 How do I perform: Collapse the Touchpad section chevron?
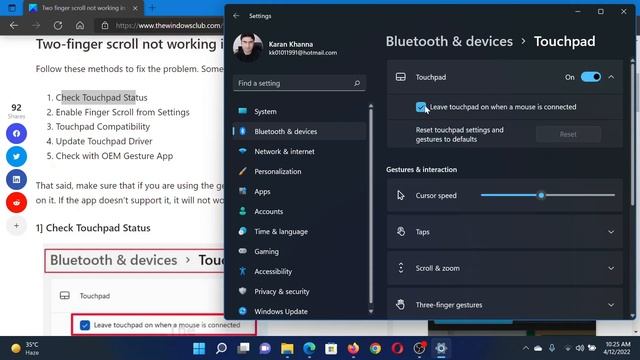point(611,77)
